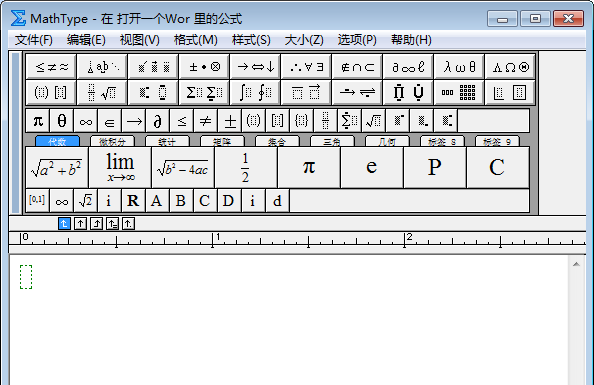This screenshot has width=594, height=385.
Task: Open the miscellaneous symbols palette (∂∞ℓ)
Action: [x=408, y=67]
